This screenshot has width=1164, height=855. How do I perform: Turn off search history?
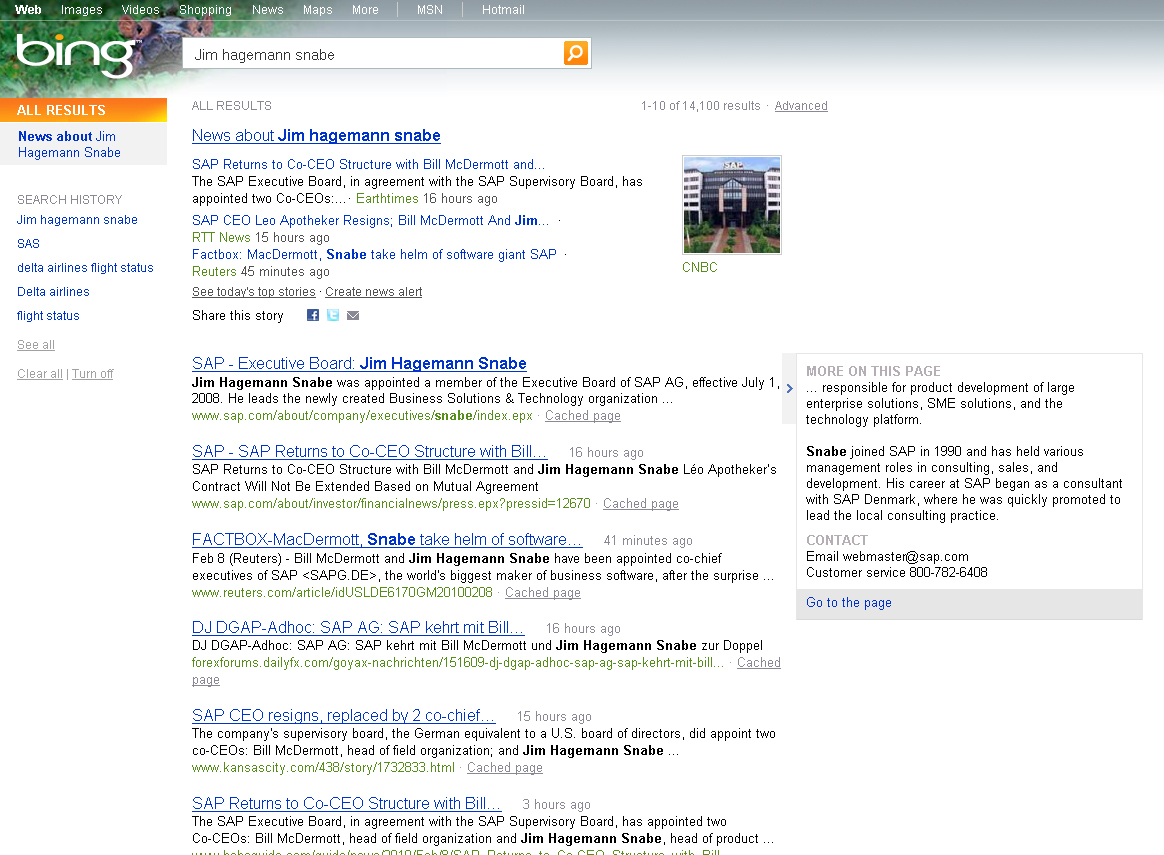tap(92, 374)
